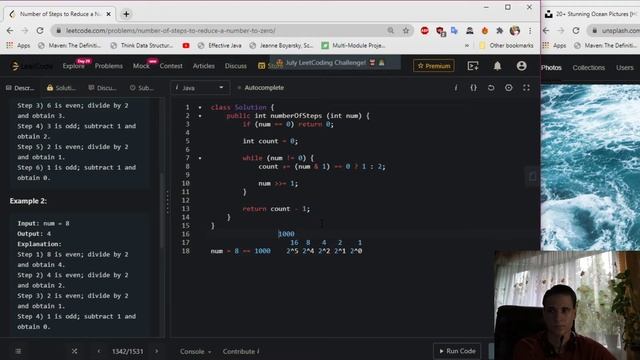Click the Example 2: heading
The width and height of the screenshot is (640, 360).
(x=28, y=201)
